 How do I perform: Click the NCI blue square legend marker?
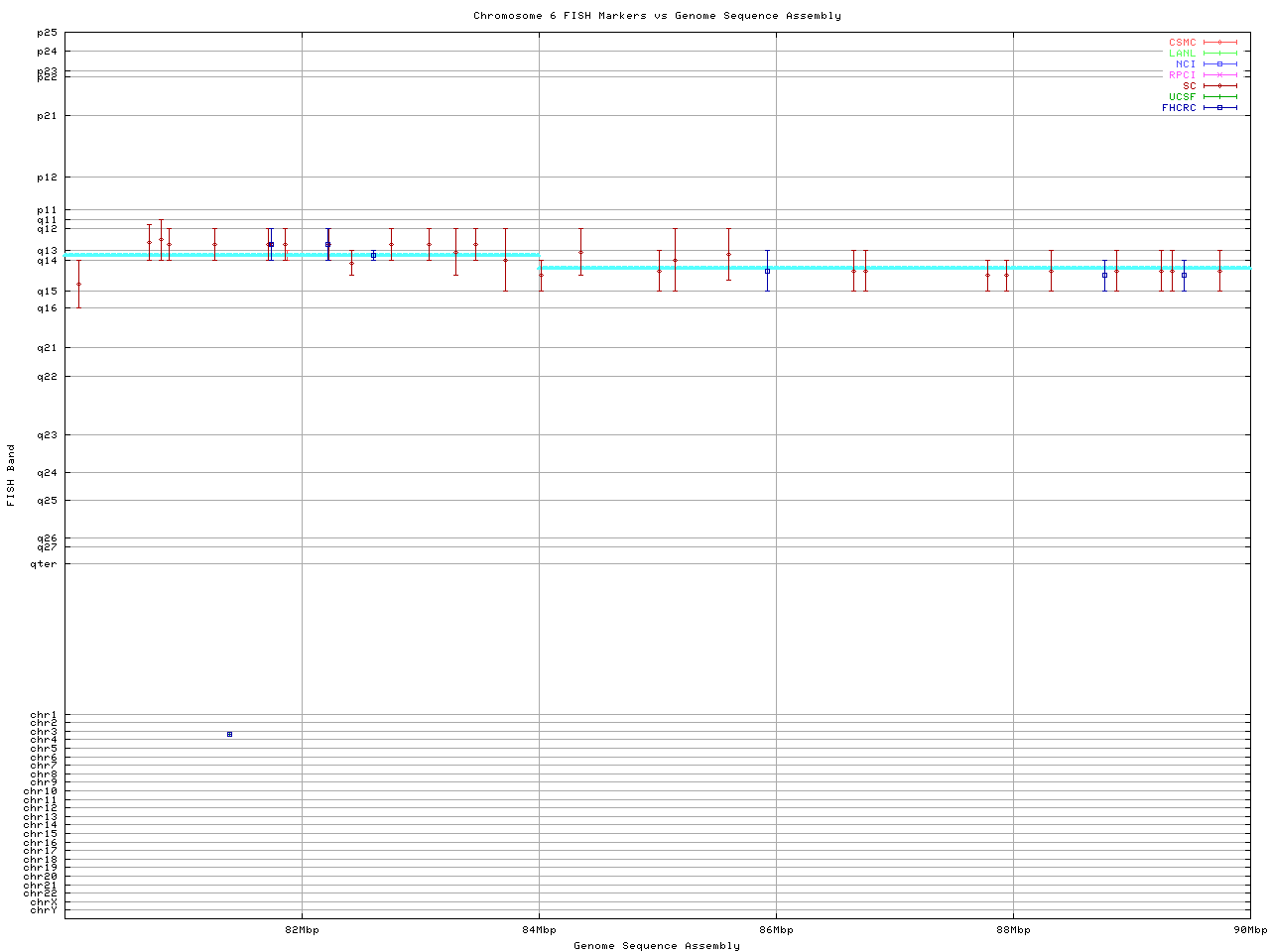1219,64
